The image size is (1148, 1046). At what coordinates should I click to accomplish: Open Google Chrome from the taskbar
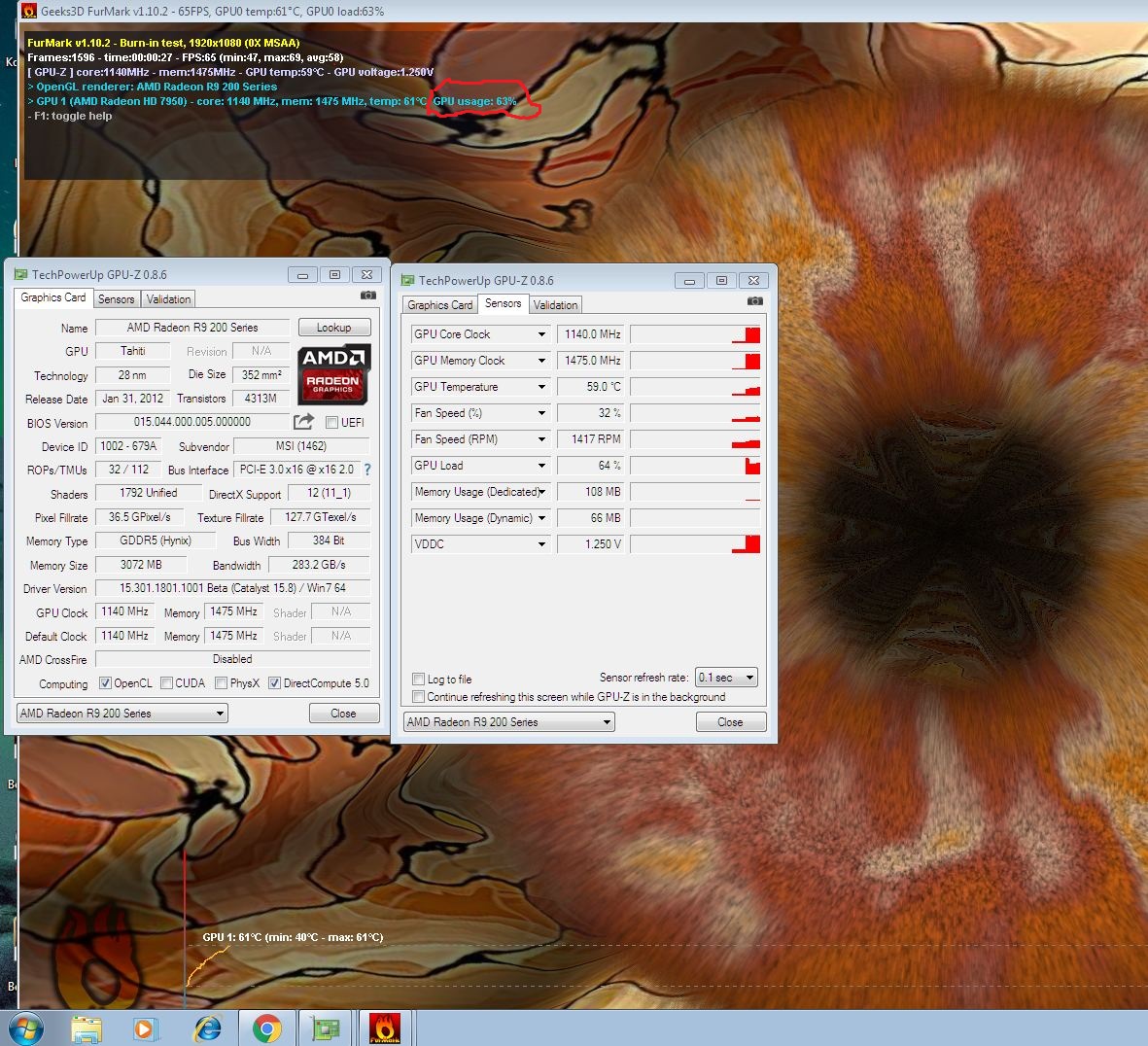tap(267, 1029)
